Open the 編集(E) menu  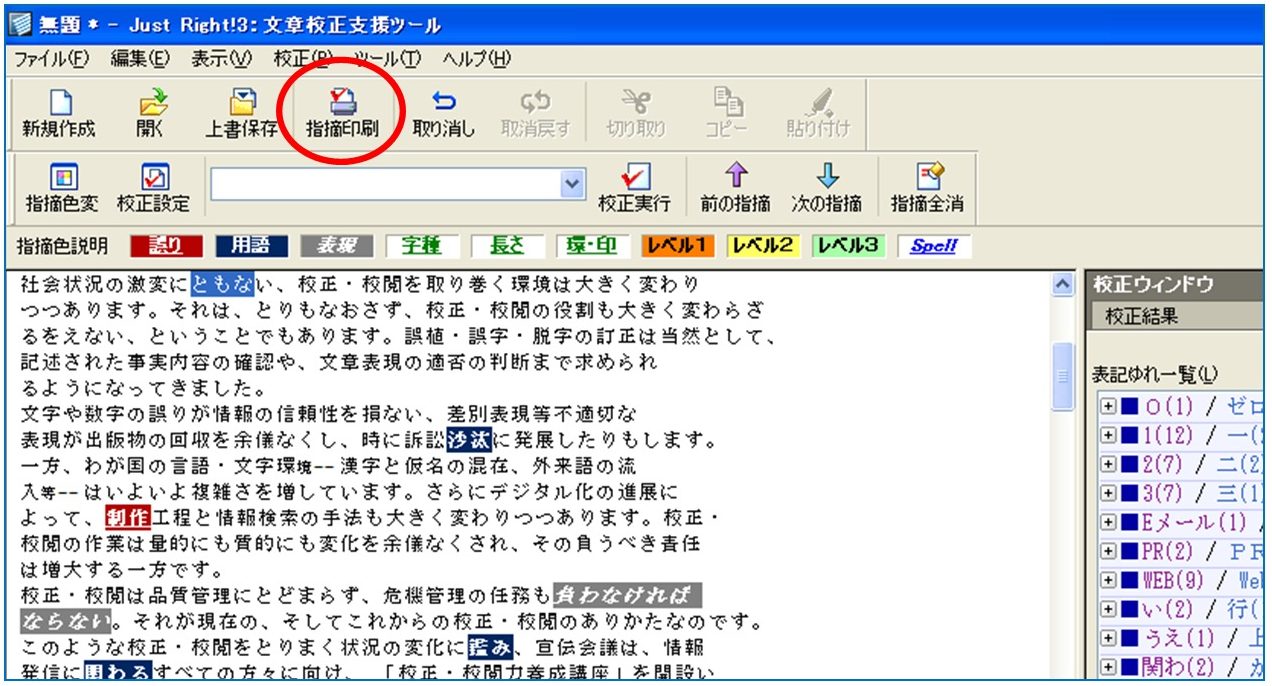coord(140,59)
